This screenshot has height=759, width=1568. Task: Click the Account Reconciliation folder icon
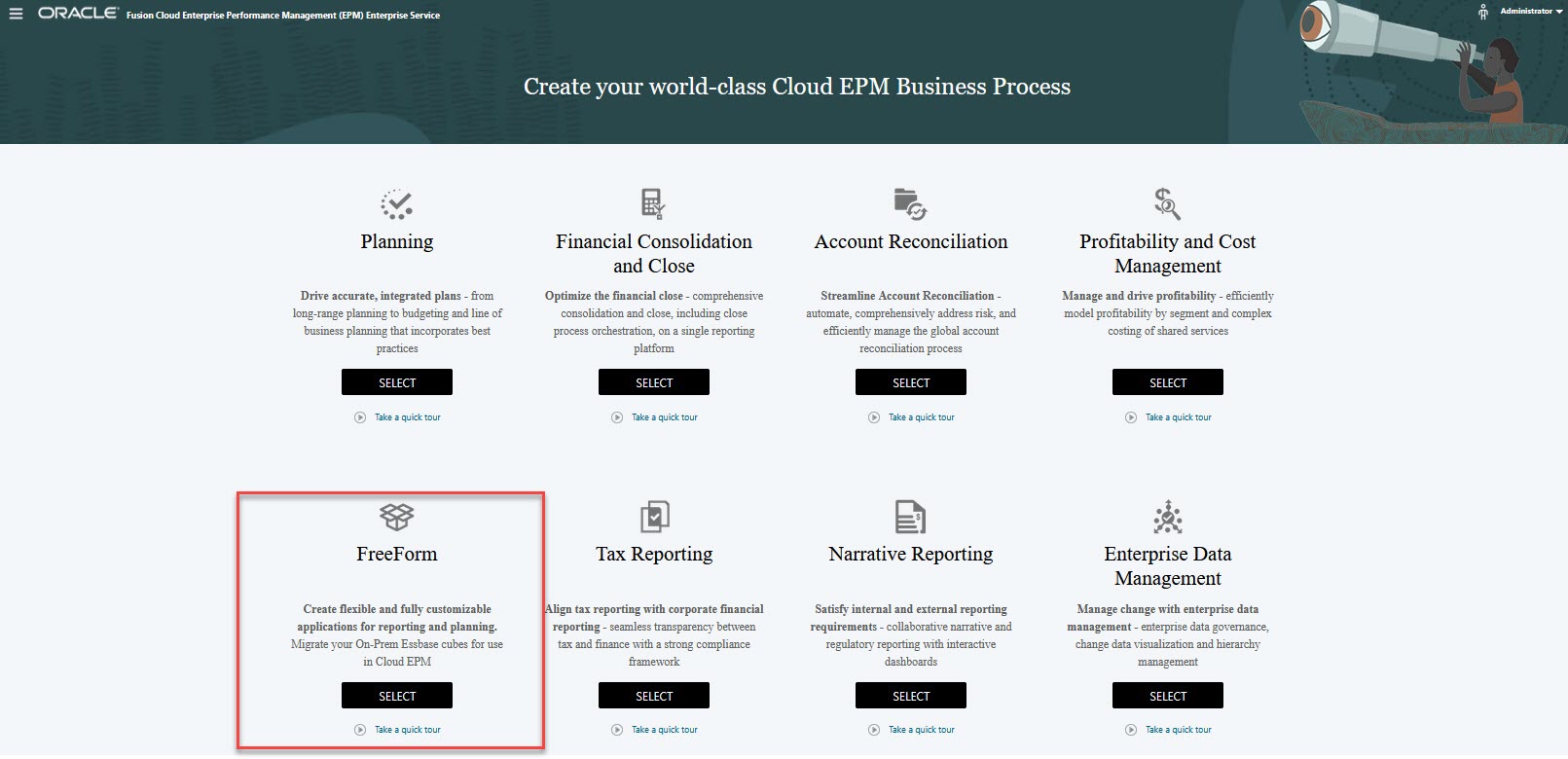pos(910,203)
